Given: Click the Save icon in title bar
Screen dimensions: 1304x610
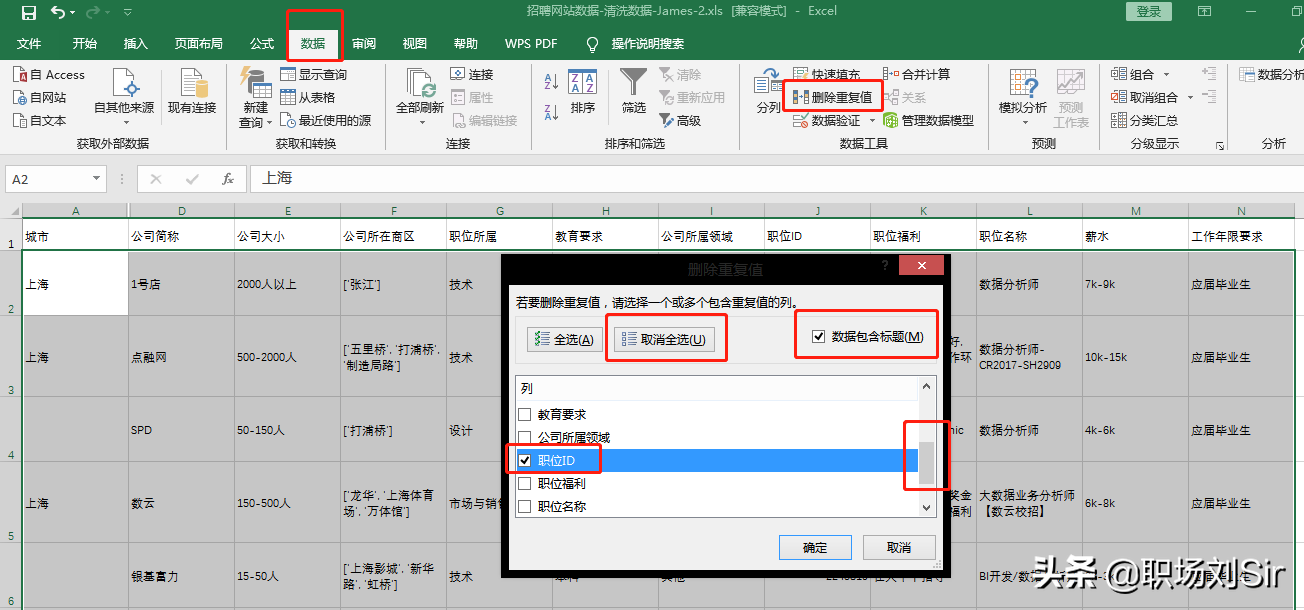Looking at the screenshot, I should coord(28,13).
